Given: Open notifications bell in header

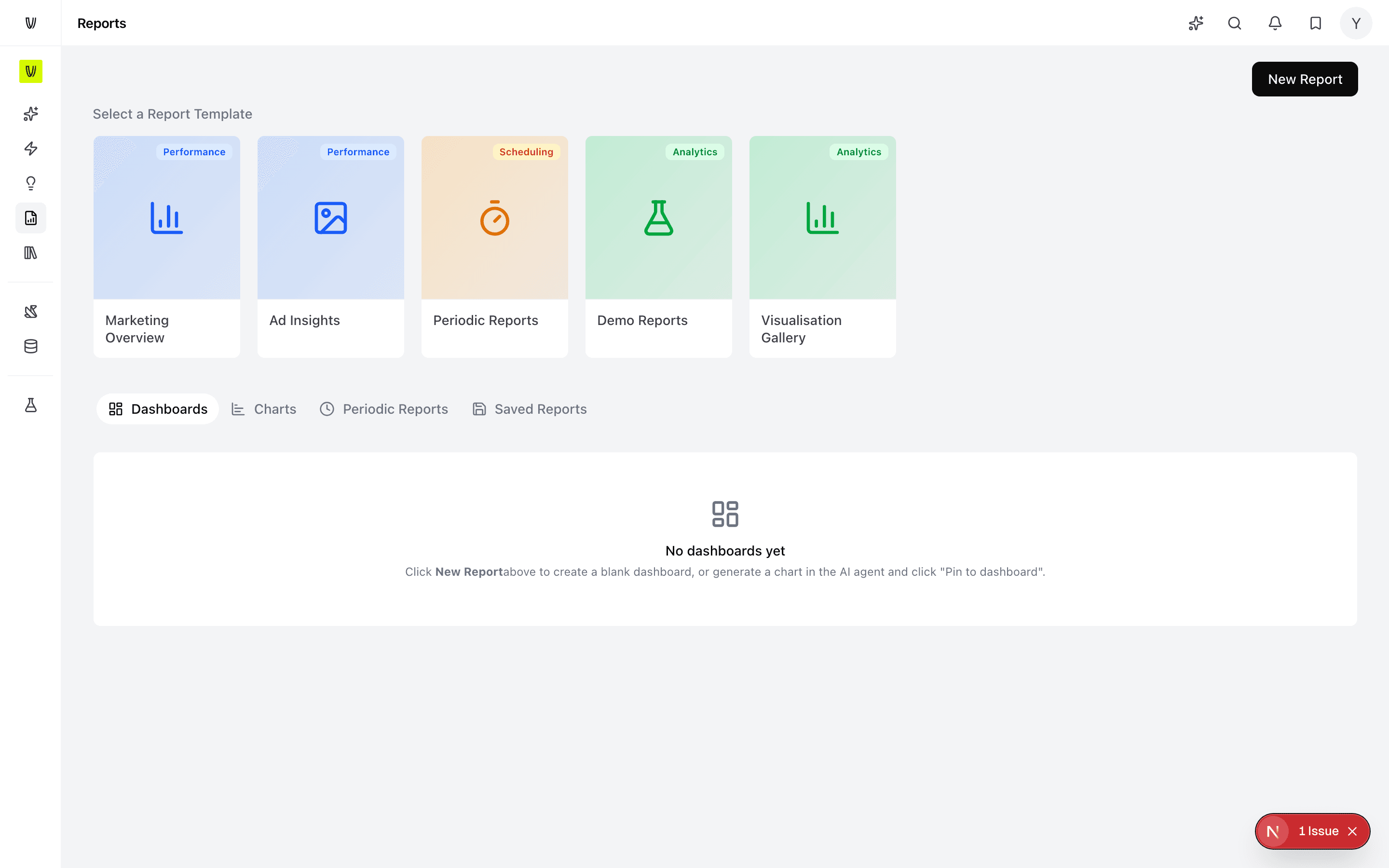Looking at the screenshot, I should pyautogui.click(x=1275, y=23).
